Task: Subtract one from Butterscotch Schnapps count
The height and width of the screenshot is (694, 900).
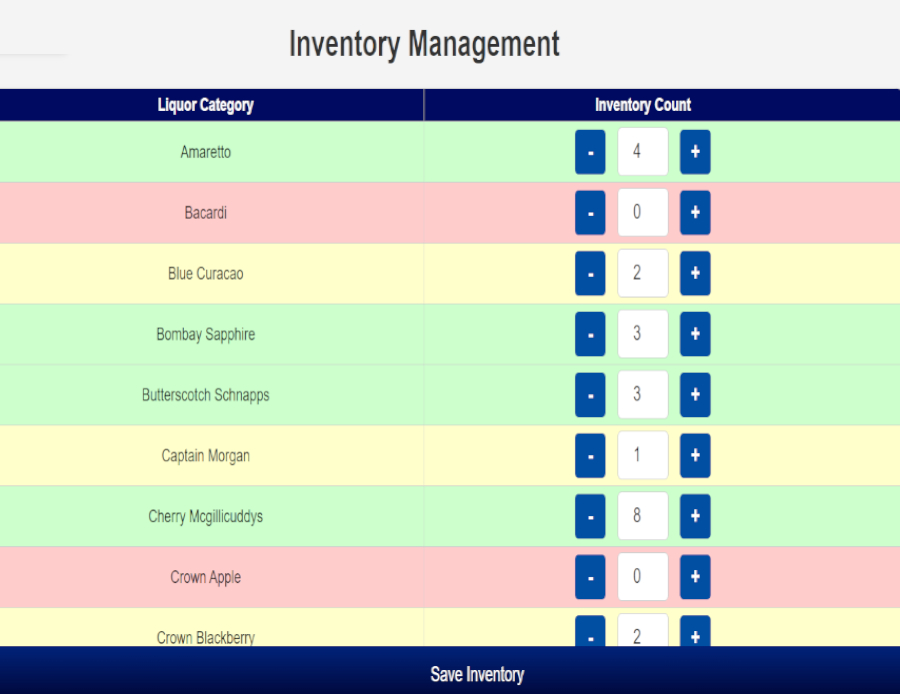Action: tap(590, 395)
